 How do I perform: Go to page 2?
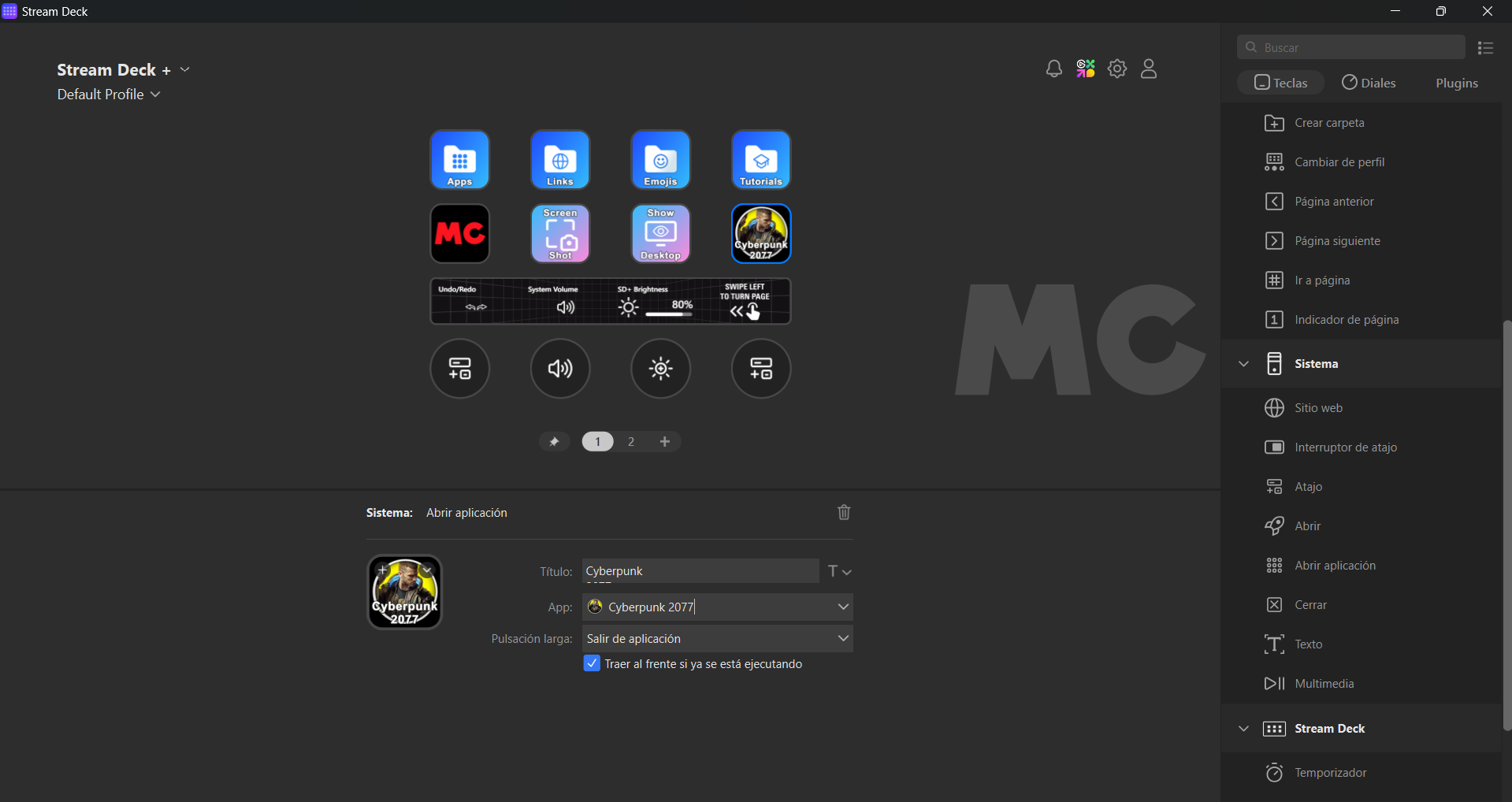pyautogui.click(x=631, y=442)
